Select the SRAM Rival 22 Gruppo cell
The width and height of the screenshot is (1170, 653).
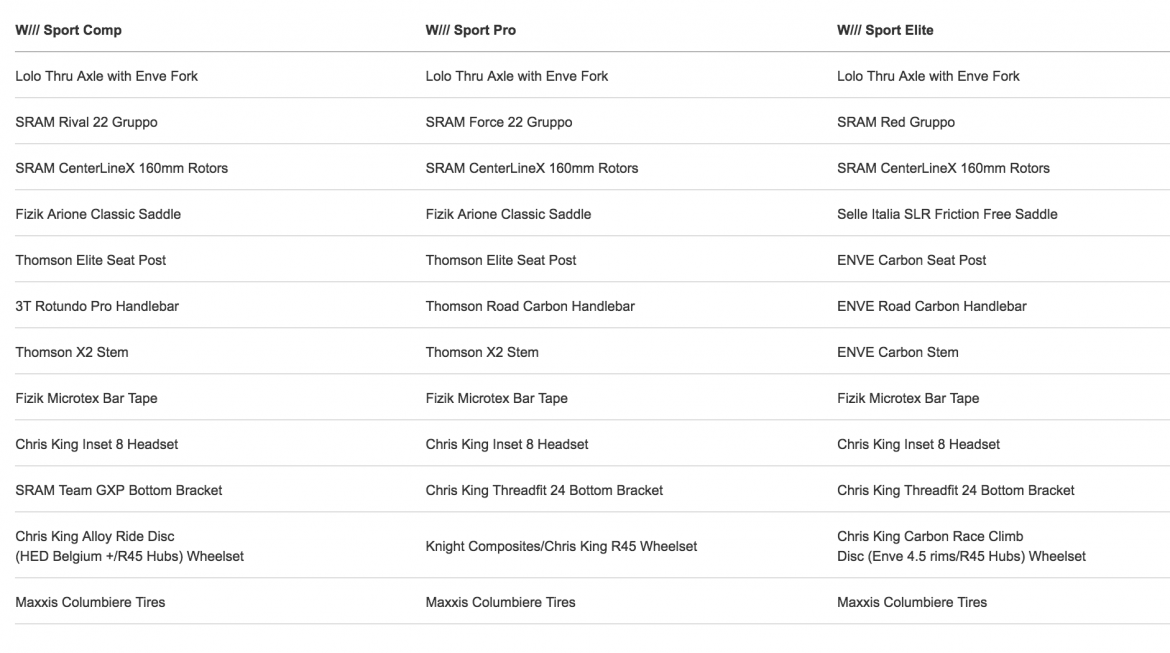[86, 122]
